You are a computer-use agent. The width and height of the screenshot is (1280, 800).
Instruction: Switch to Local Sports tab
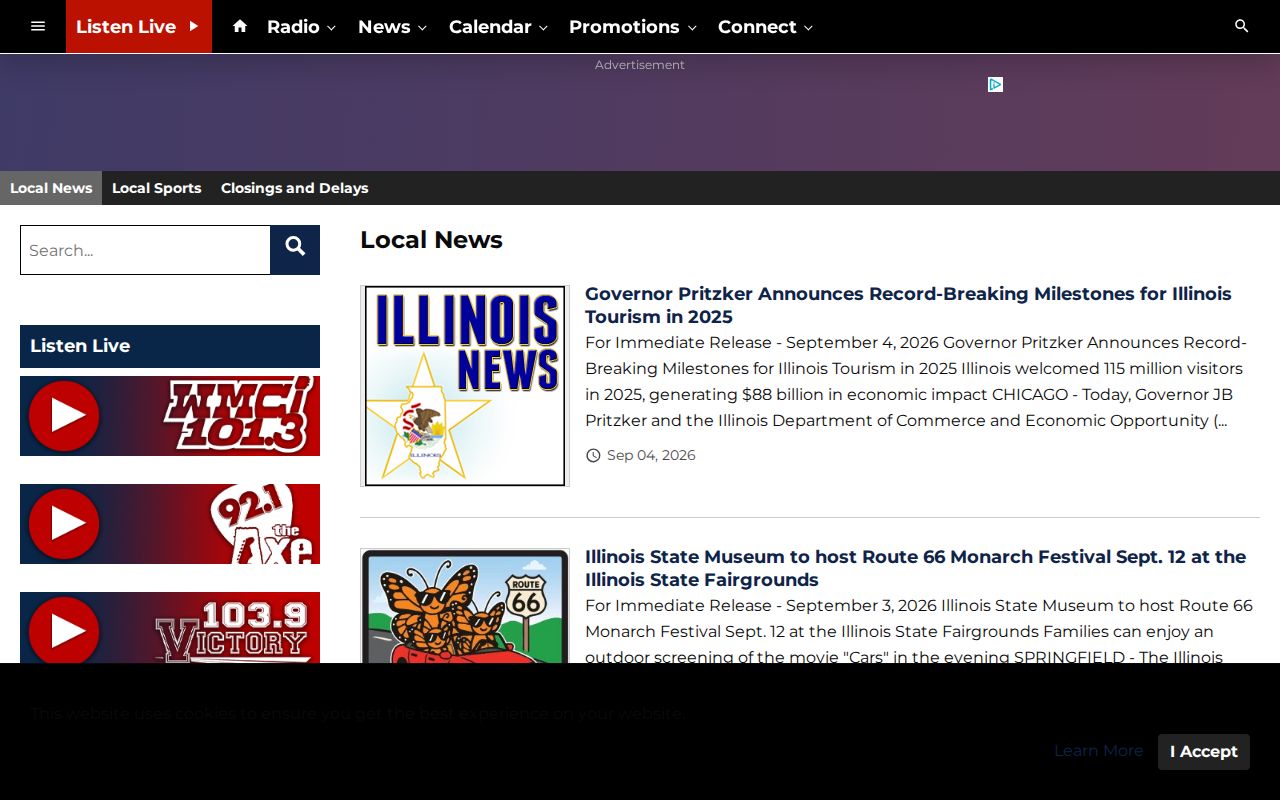click(x=156, y=188)
